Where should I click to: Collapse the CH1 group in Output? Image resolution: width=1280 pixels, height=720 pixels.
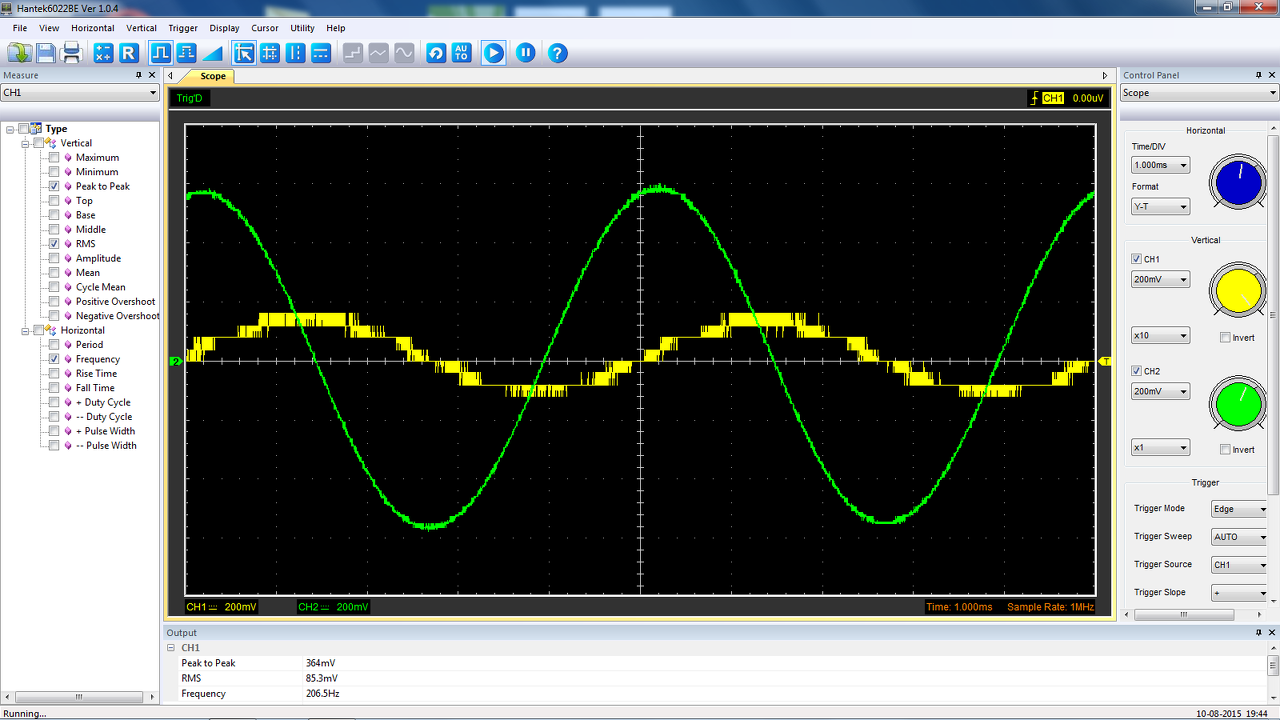click(171, 648)
